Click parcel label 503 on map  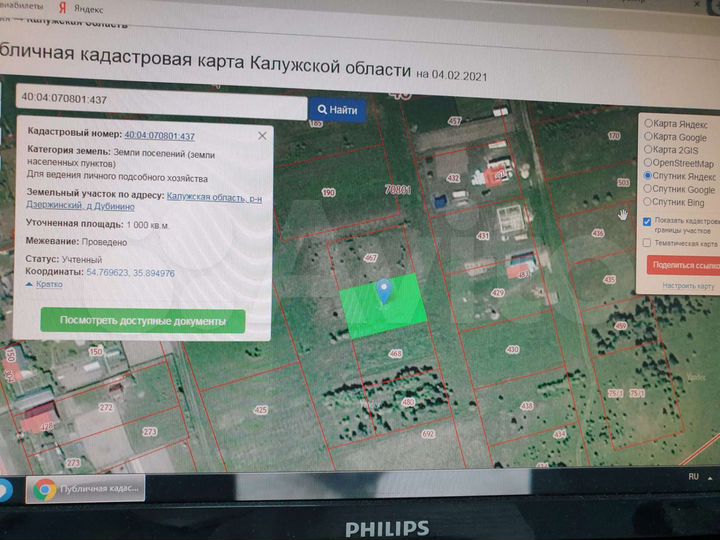(x=623, y=182)
